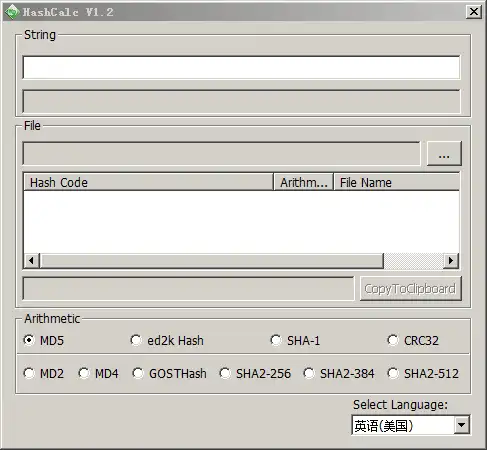Click the File Name column header
Image resolution: width=487 pixels, height=450 pixels.
point(396,182)
